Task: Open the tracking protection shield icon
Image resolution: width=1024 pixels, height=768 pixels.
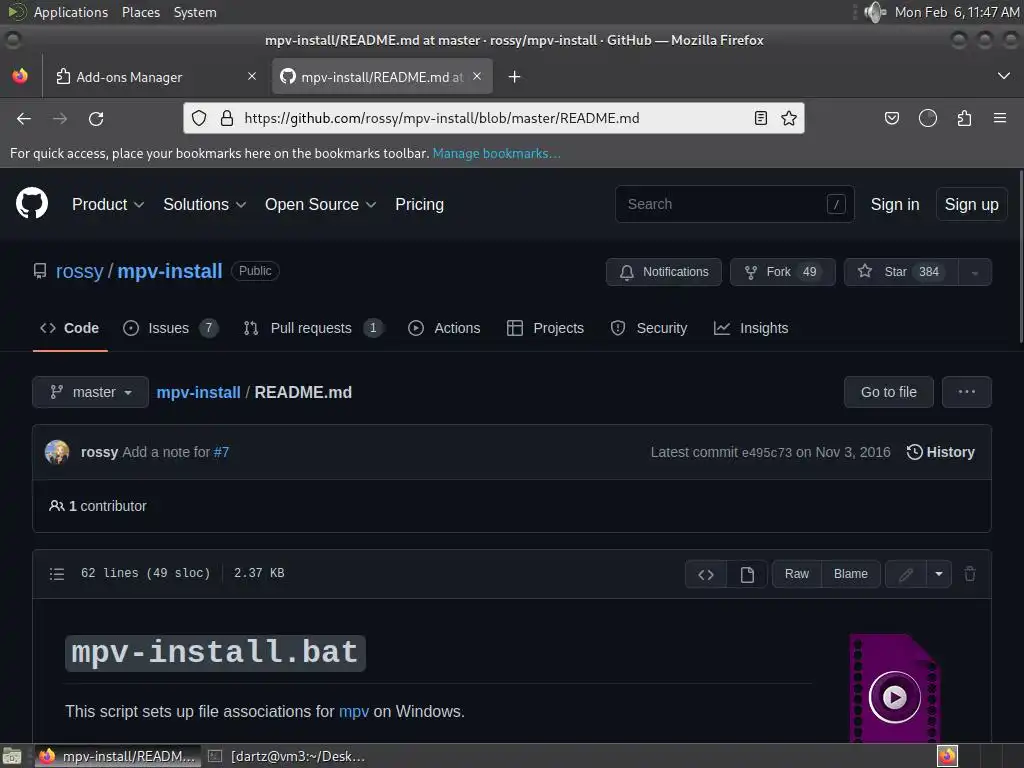Action: (199, 118)
